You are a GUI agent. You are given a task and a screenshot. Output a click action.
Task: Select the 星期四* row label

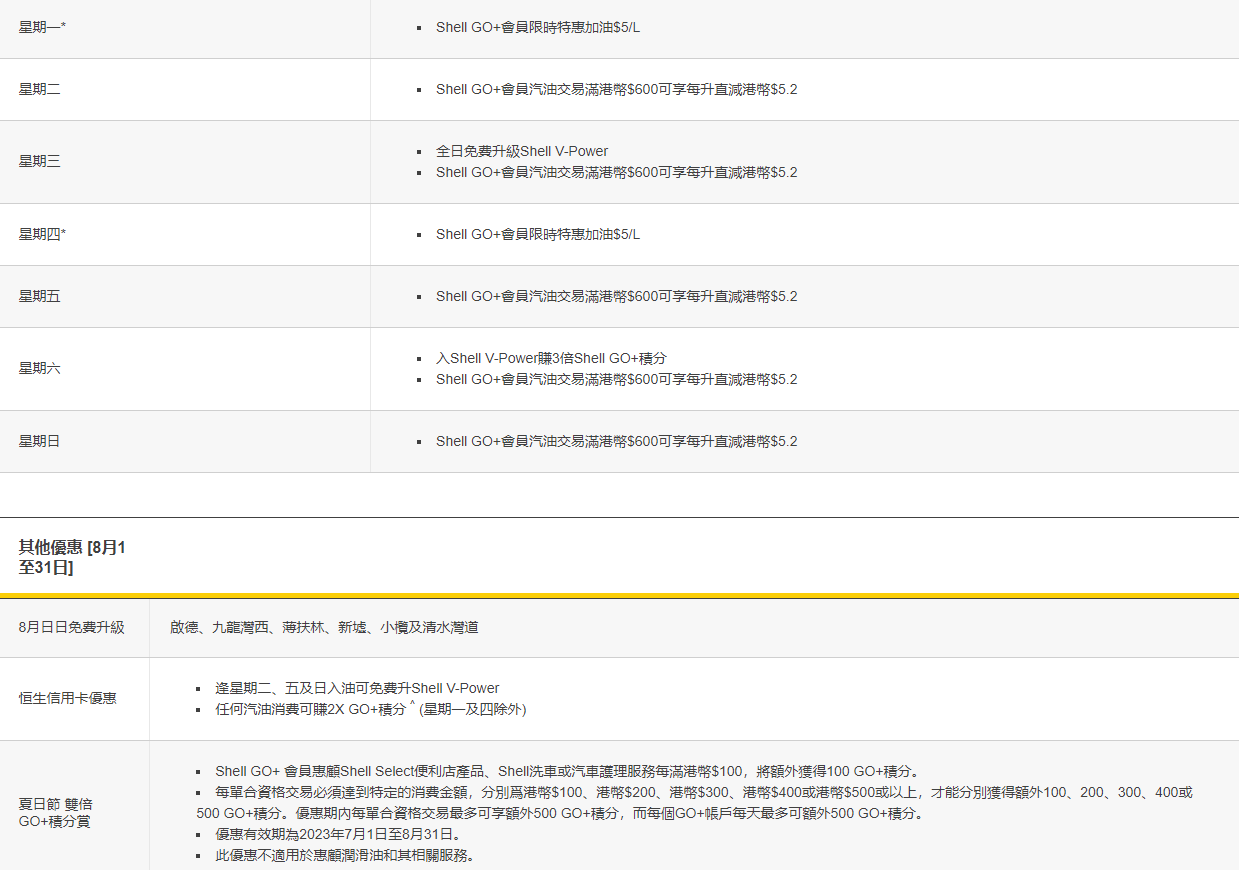pyautogui.click(x=42, y=234)
